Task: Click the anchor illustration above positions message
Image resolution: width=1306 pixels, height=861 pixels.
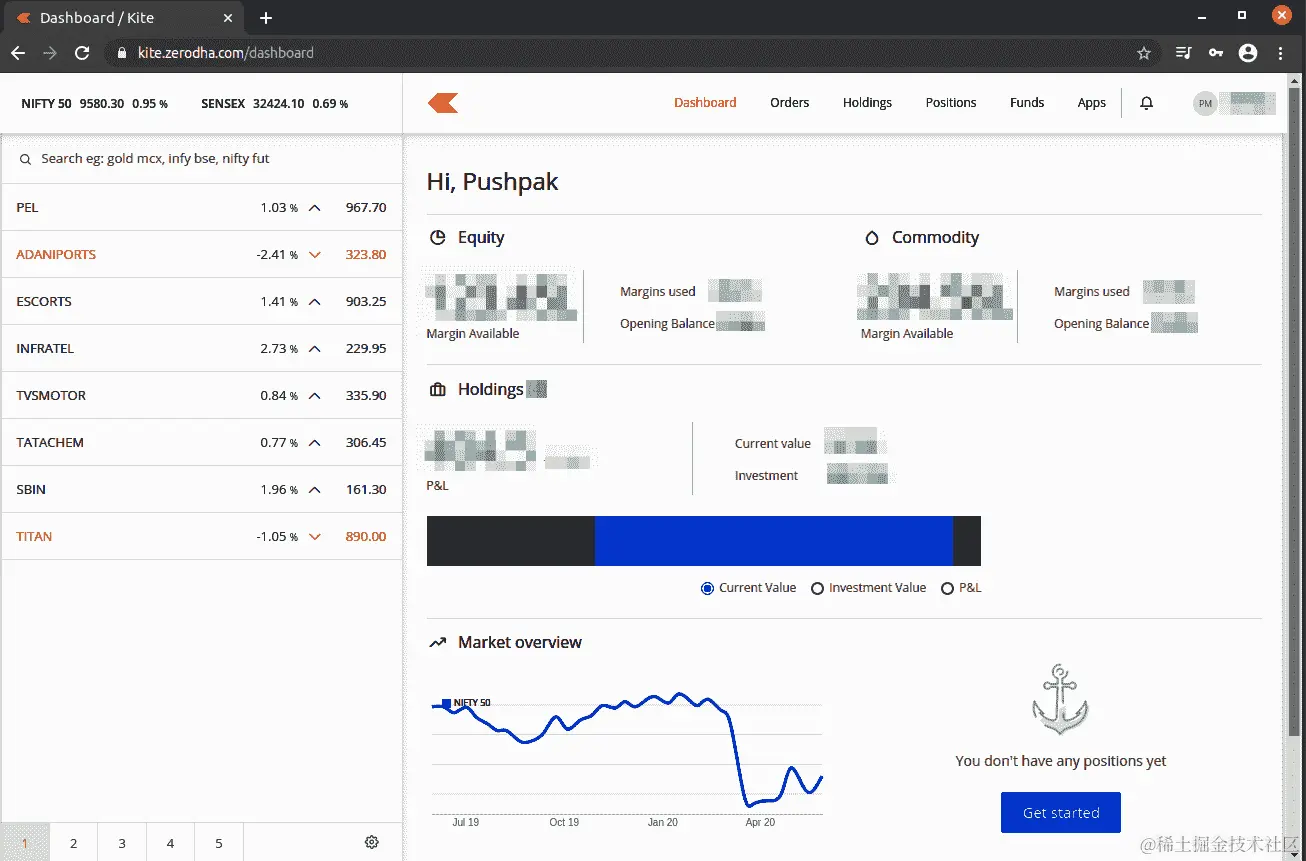Action: (1060, 699)
